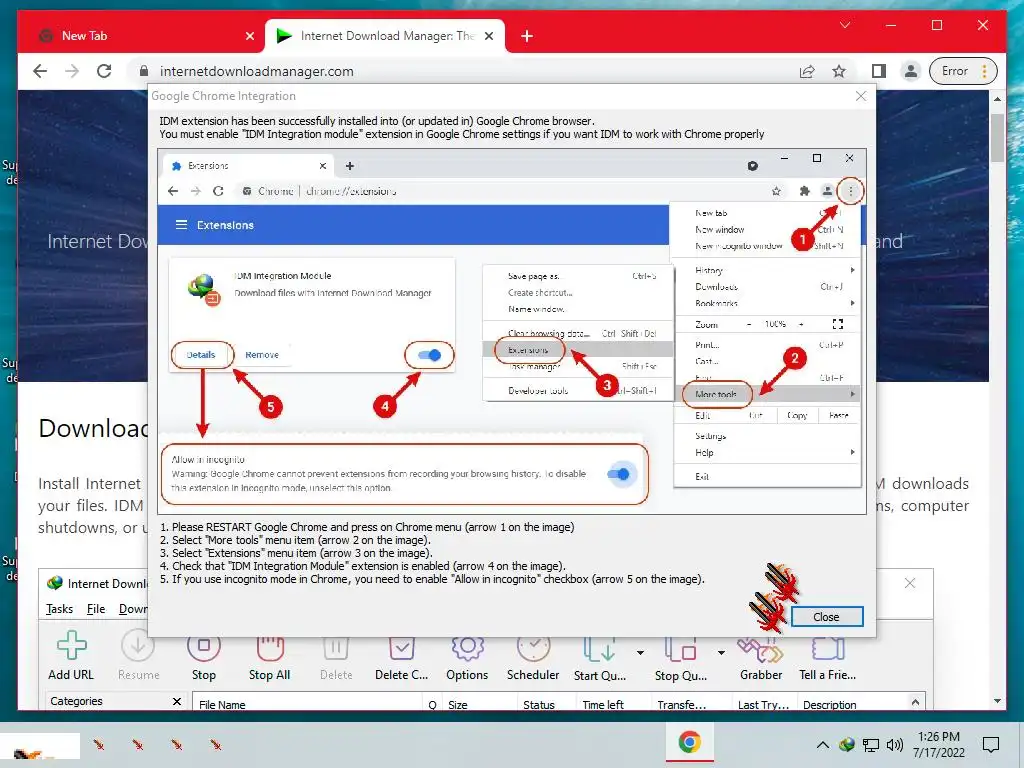Viewport: 1024px width, 768px height.
Task: Click the page scrollbar down arrow
Action: [997, 701]
